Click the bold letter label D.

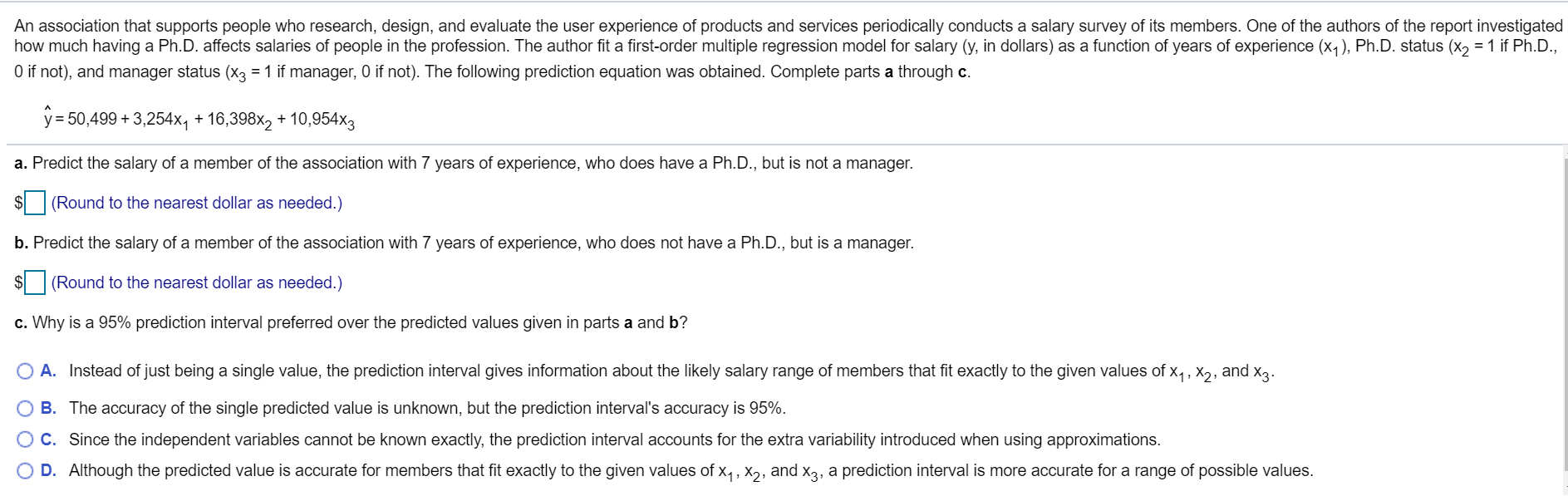48,471
